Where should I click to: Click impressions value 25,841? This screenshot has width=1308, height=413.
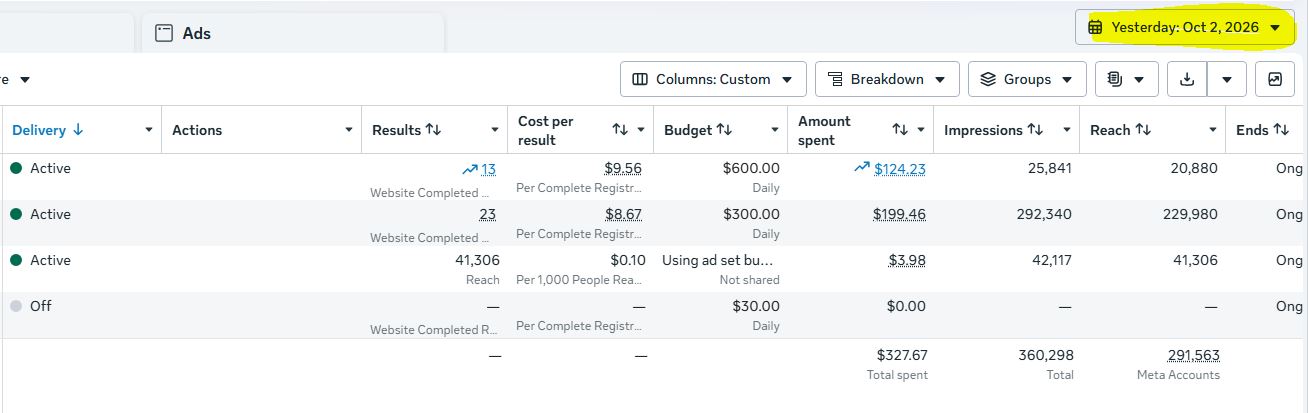pos(1050,169)
